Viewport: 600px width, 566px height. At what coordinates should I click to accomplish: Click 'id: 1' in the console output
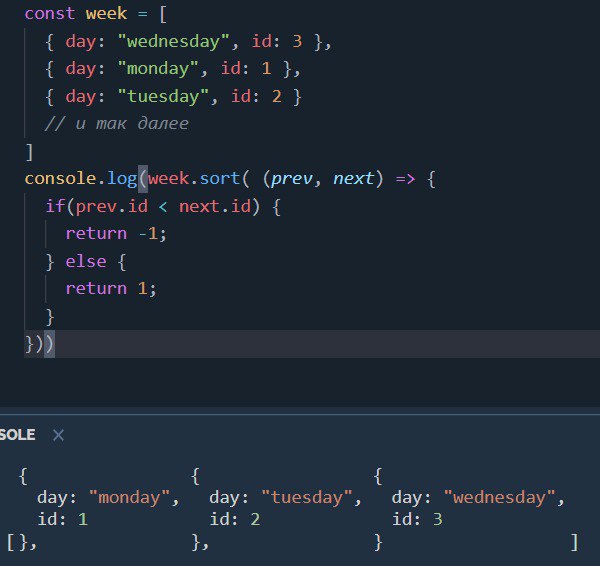[63, 519]
